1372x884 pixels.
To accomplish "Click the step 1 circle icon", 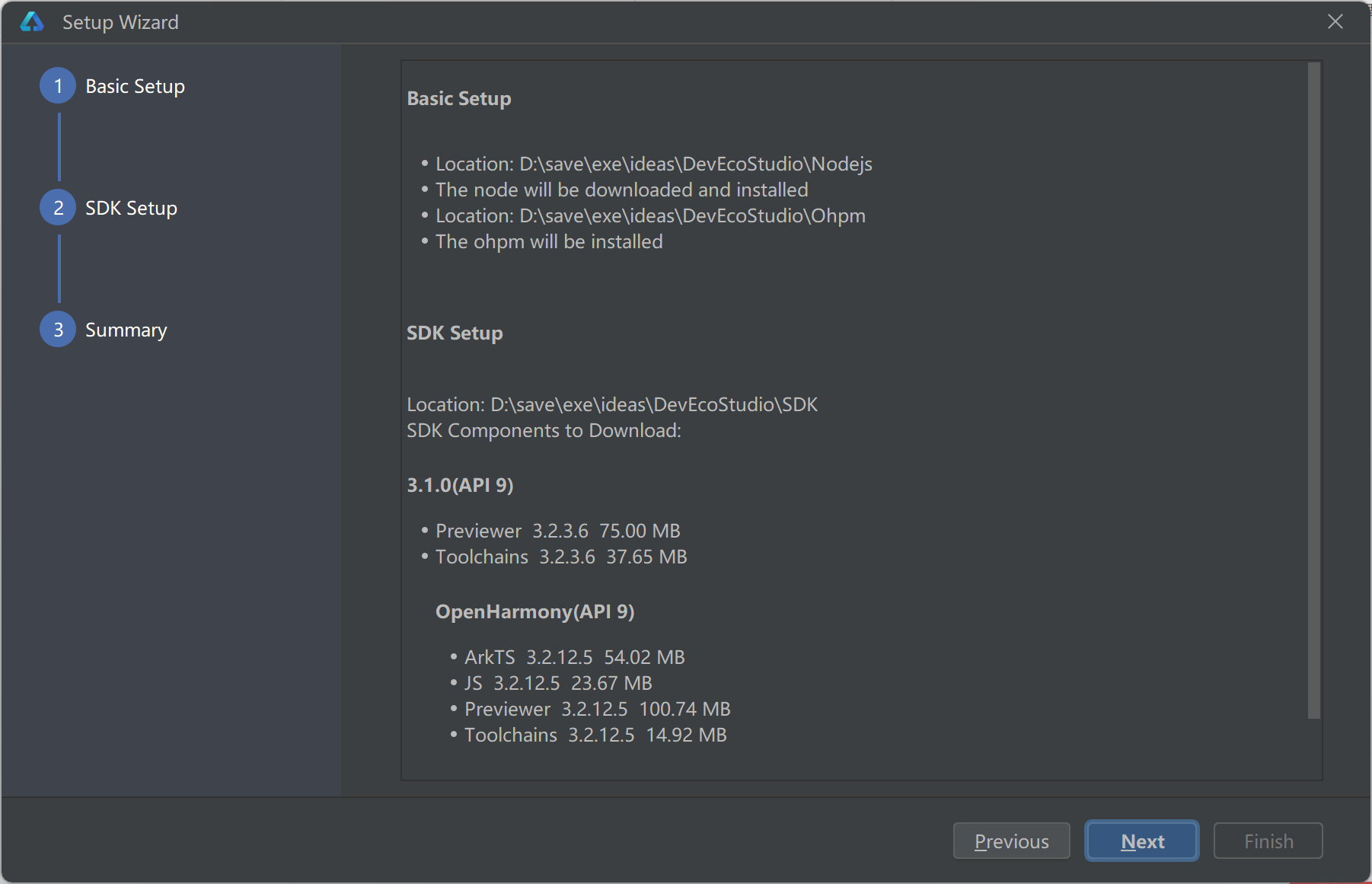I will coord(58,86).
